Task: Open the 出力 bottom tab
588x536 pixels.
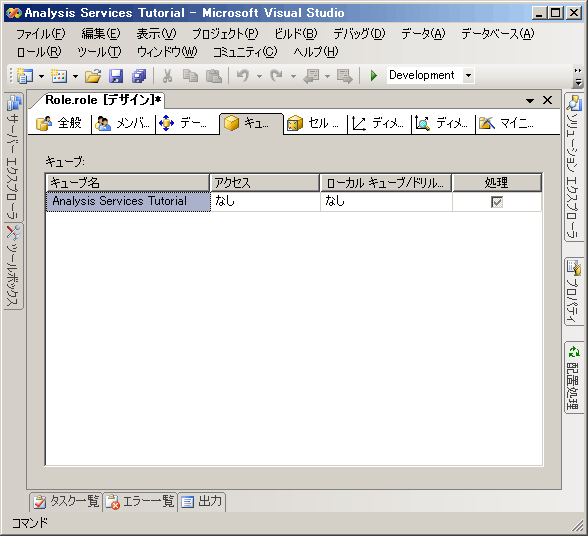Action: (x=202, y=501)
